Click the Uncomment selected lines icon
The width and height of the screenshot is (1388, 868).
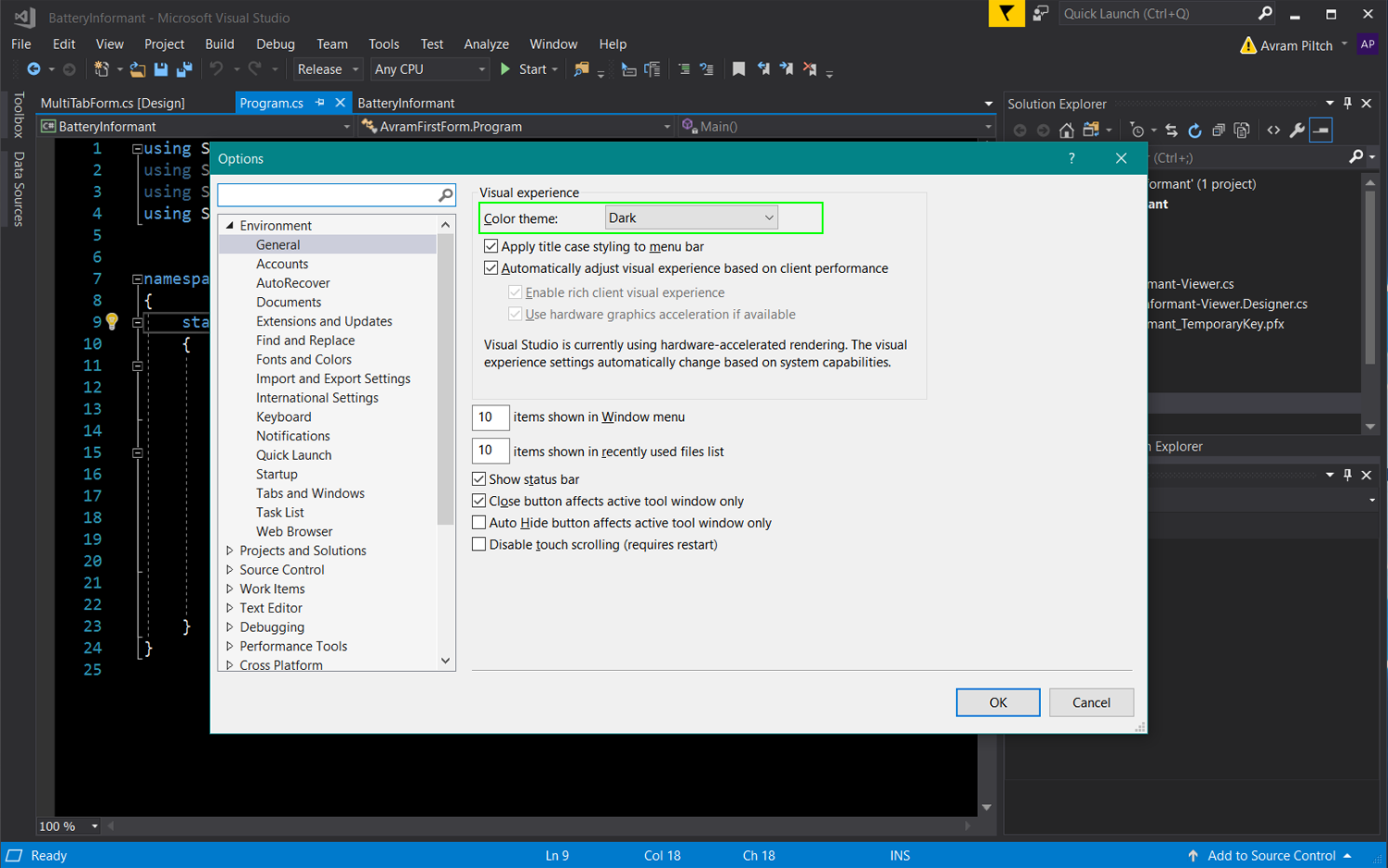(x=707, y=69)
